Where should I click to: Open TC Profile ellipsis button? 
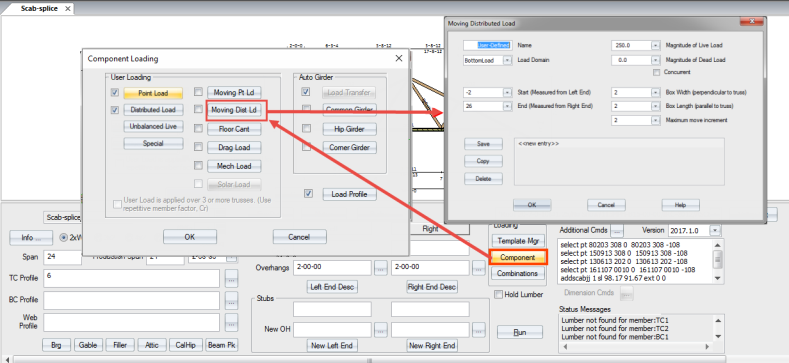tap(231, 278)
